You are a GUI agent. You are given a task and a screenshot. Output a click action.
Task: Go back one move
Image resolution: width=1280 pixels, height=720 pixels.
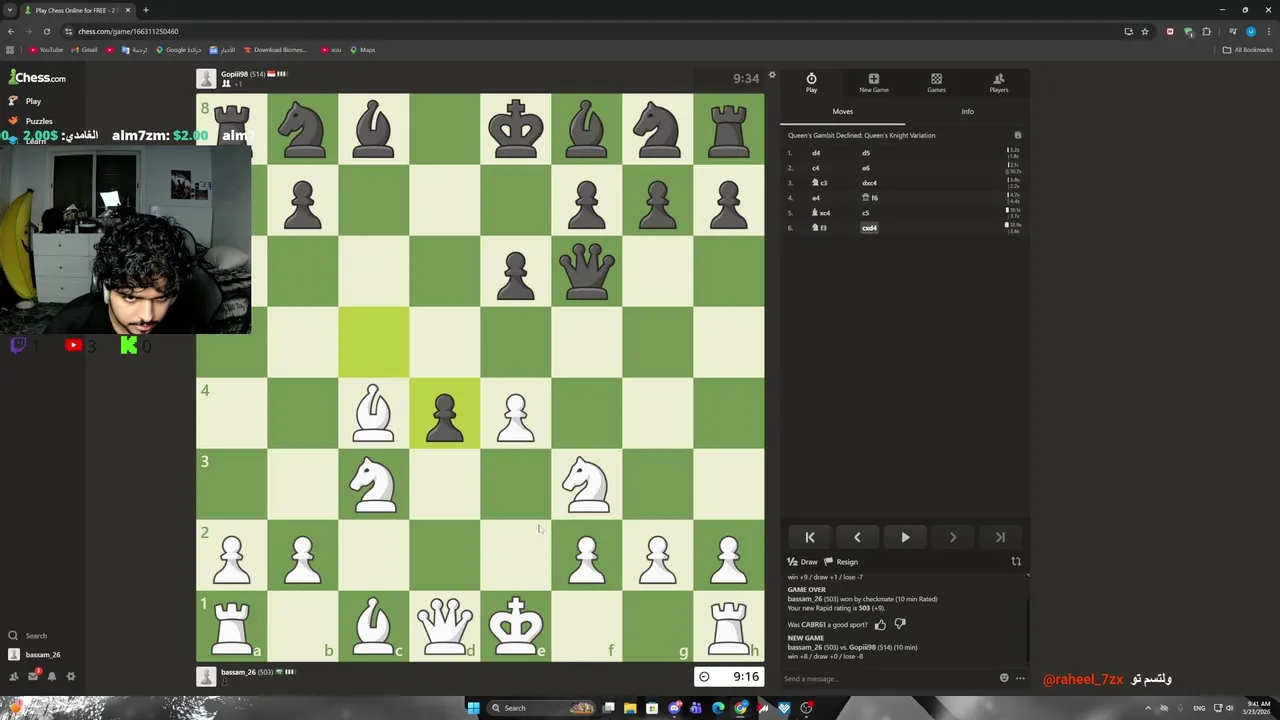click(857, 537)
